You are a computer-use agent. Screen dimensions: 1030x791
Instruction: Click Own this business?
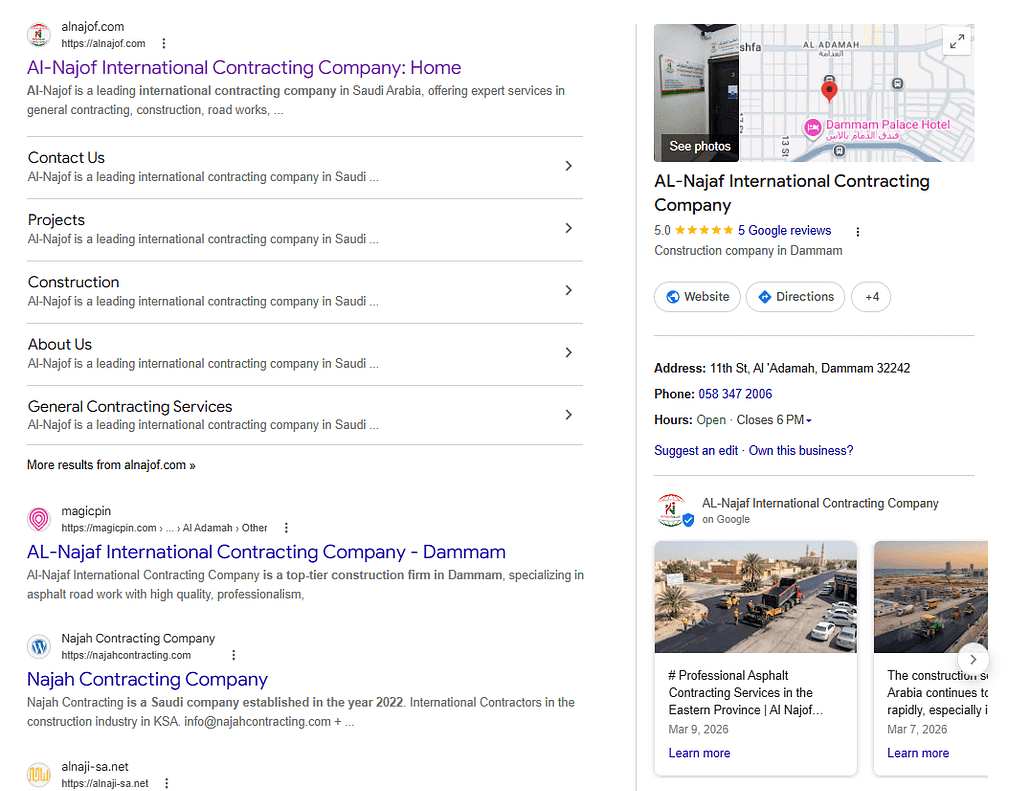coord(801,451)
